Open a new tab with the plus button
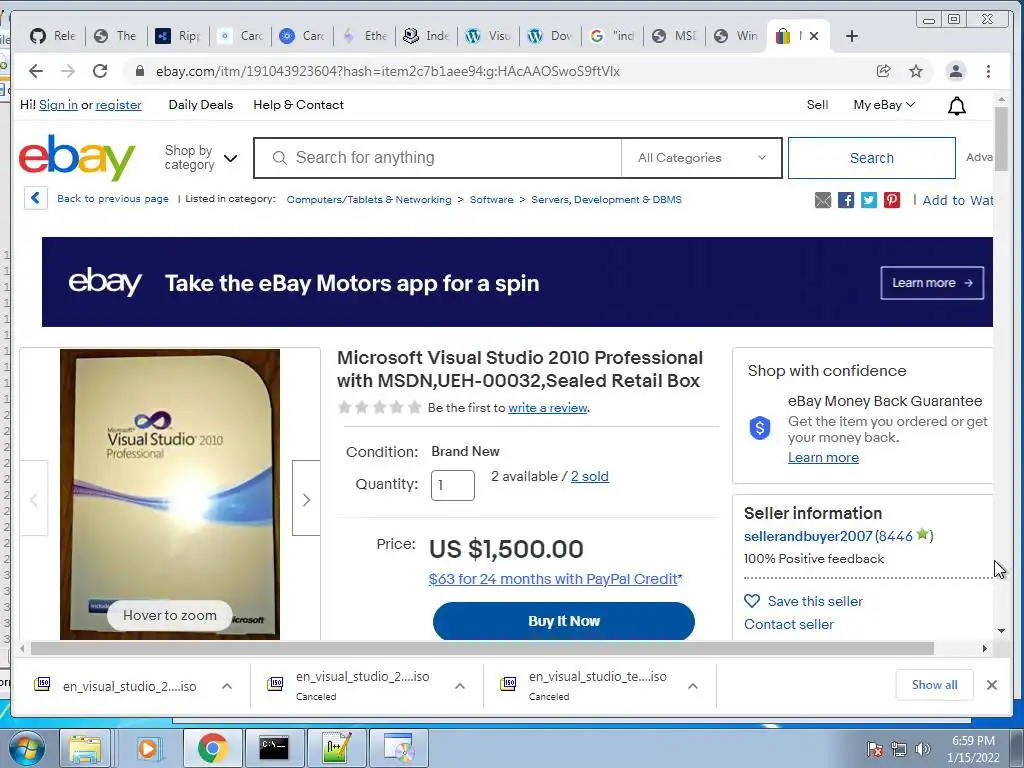The height and width of the screenshot is (768, 1024). [x=852, y=36]
